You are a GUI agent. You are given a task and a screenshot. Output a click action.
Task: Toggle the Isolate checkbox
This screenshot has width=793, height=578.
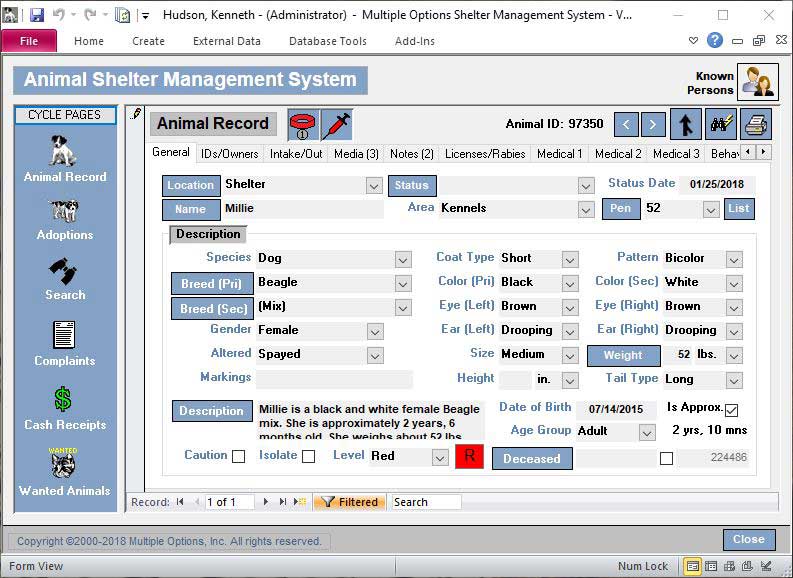(x=309, y=457)
